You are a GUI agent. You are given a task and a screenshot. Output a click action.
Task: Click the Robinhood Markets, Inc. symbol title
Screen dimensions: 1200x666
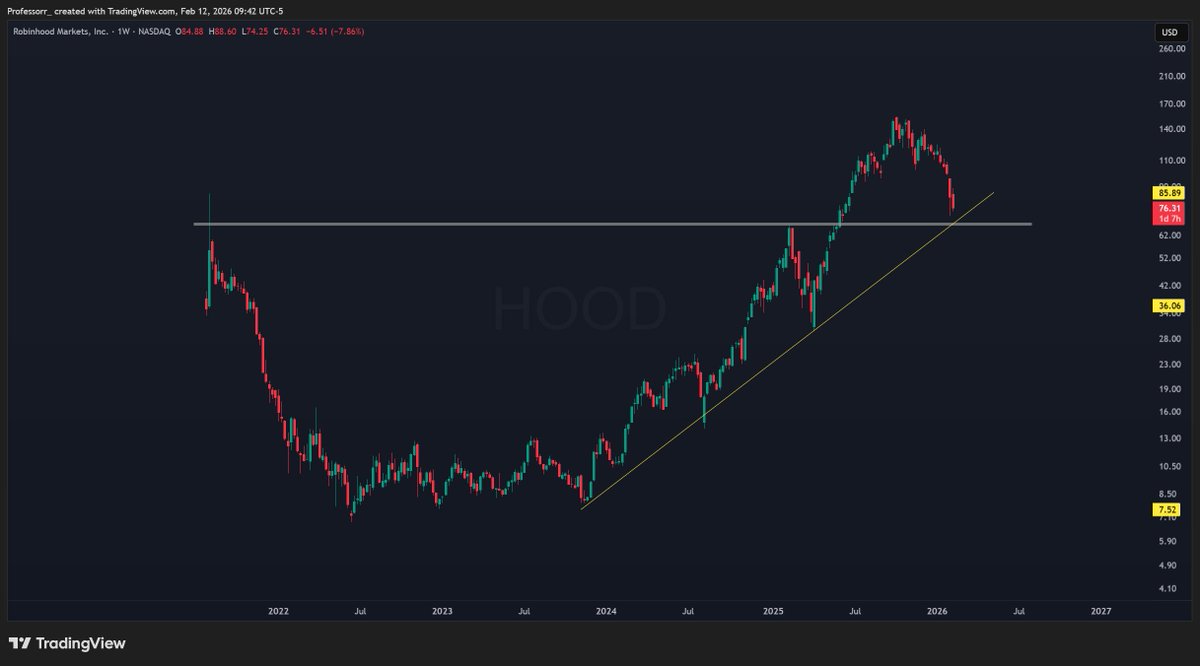[59, 31]
